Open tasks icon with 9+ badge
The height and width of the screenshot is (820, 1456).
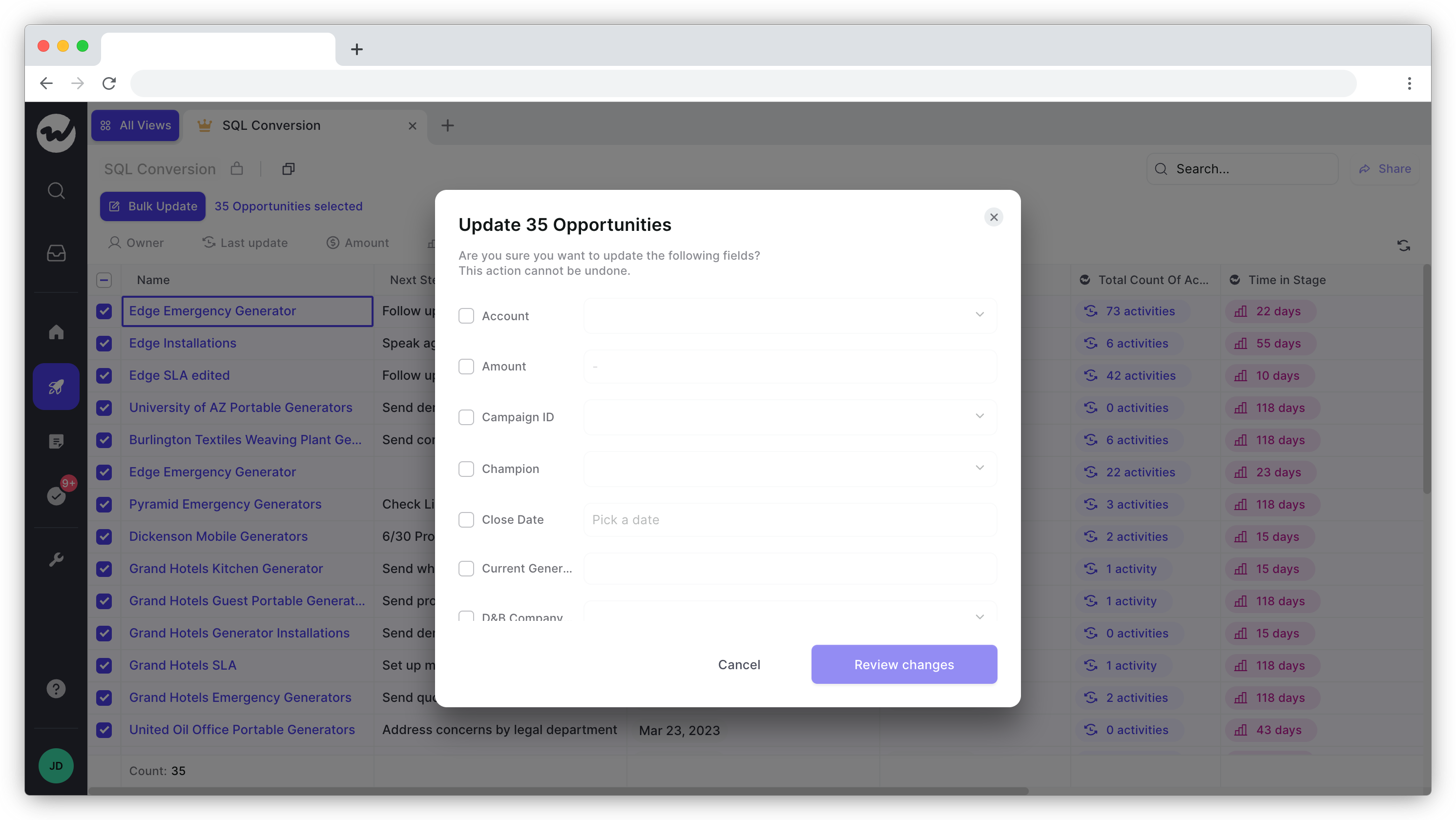[x=56, y=495]
